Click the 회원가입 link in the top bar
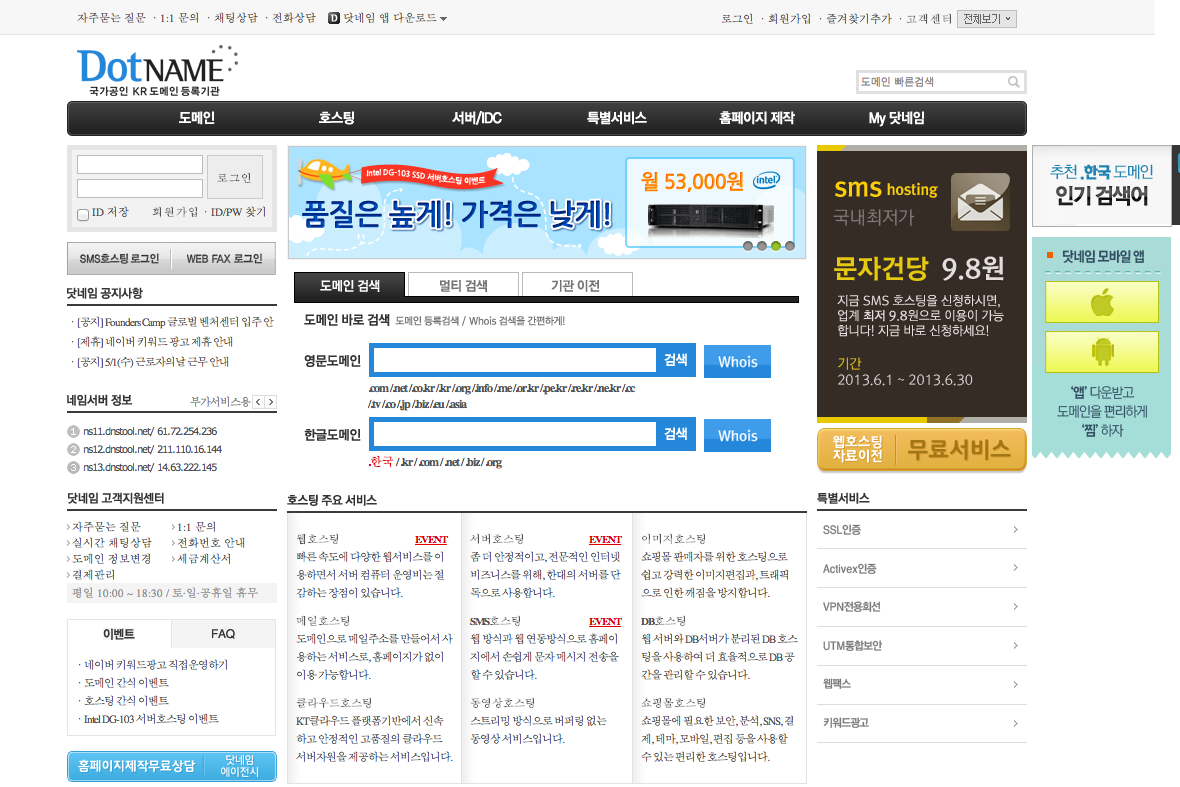Screen dimensions: 1180x787 (x=789, y=19)
